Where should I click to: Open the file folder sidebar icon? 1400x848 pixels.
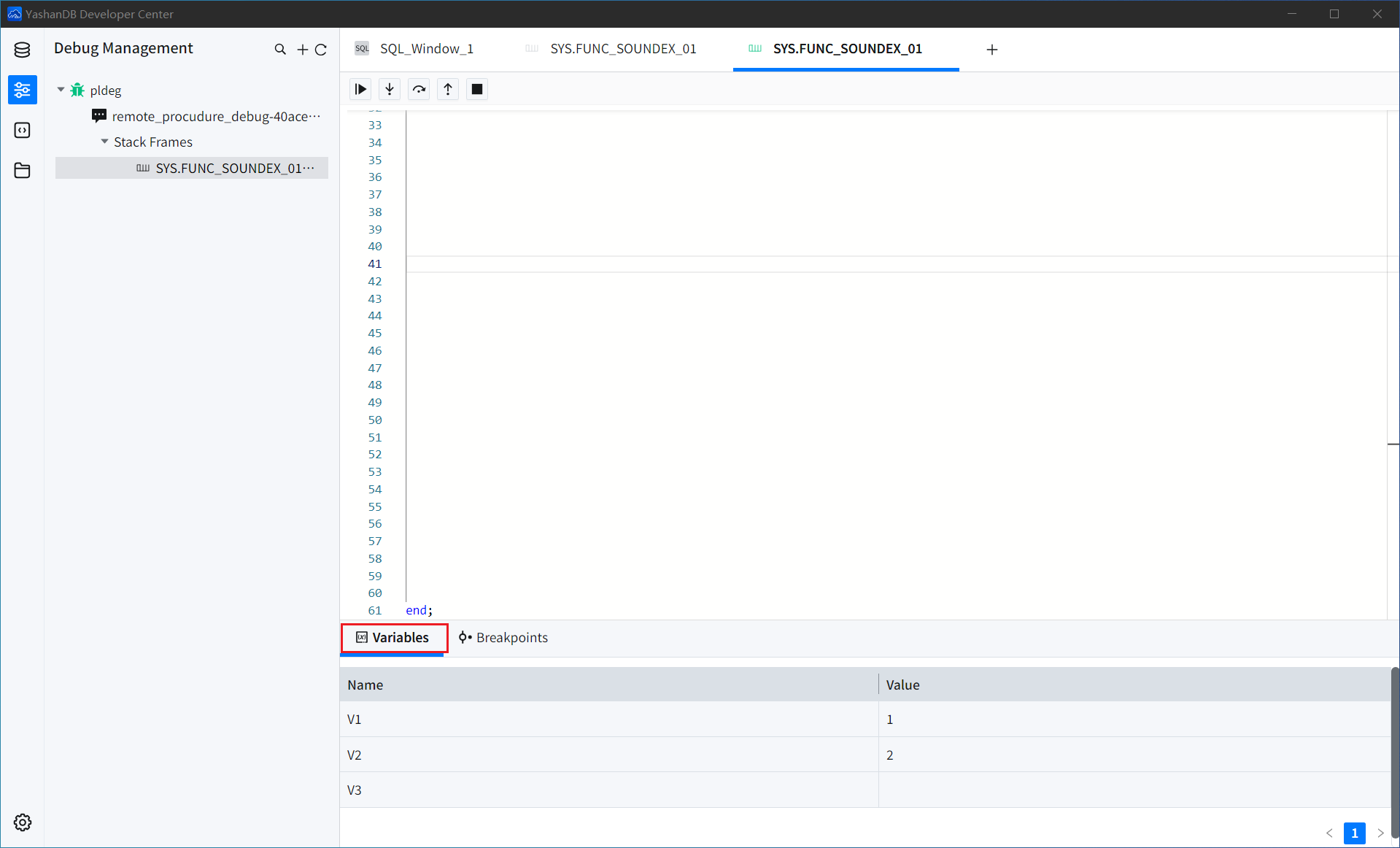(x=22, y=170)
